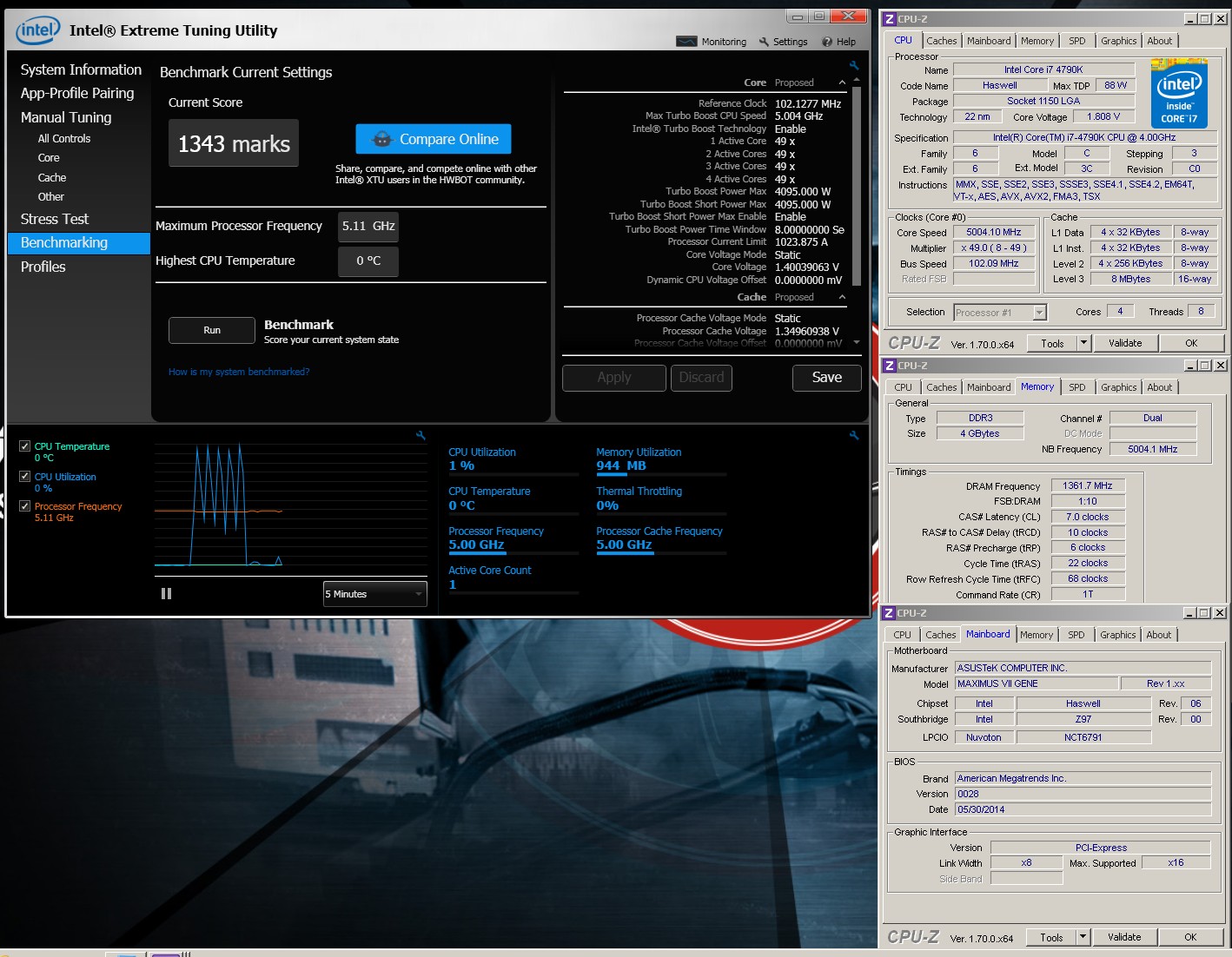Click Validate in top CPU-Z window
This screenshot has height=957, width=1232.
[1125, 343]
